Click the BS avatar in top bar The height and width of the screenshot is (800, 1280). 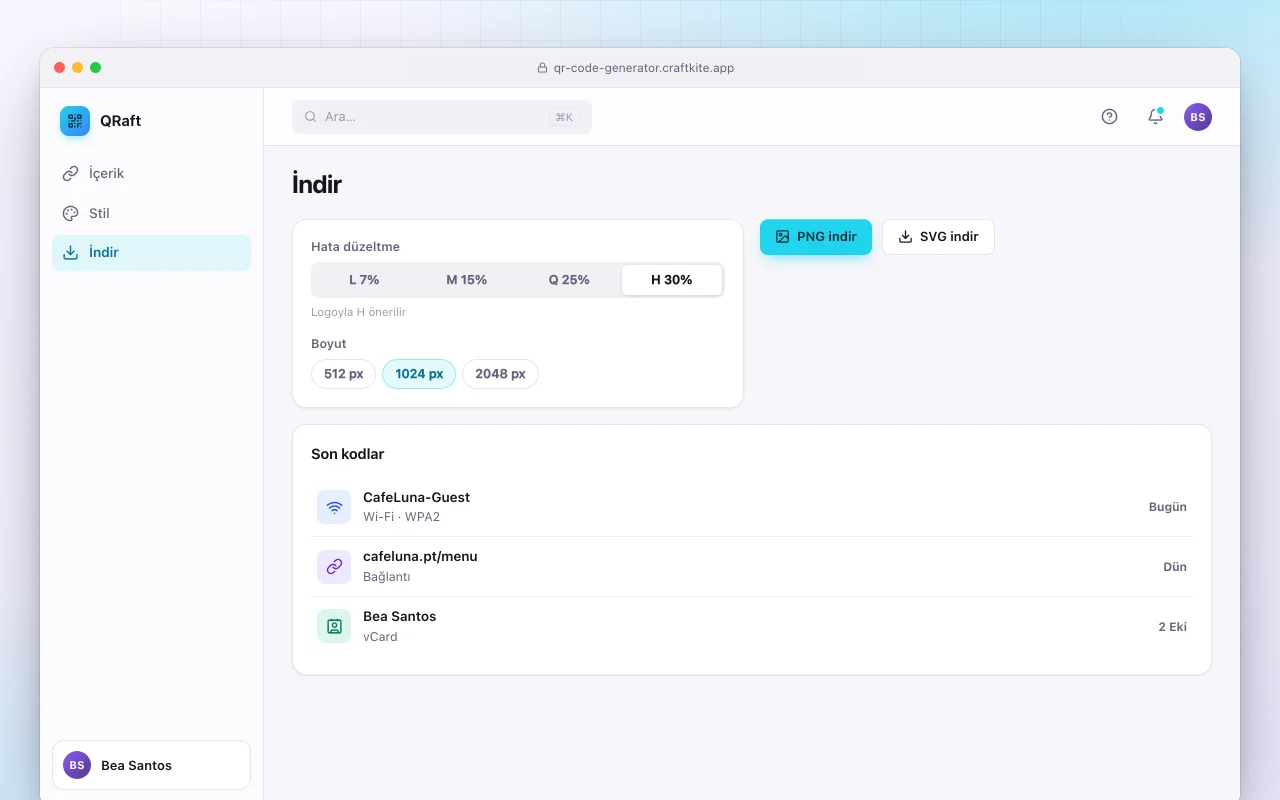[x=1198, y=117]
